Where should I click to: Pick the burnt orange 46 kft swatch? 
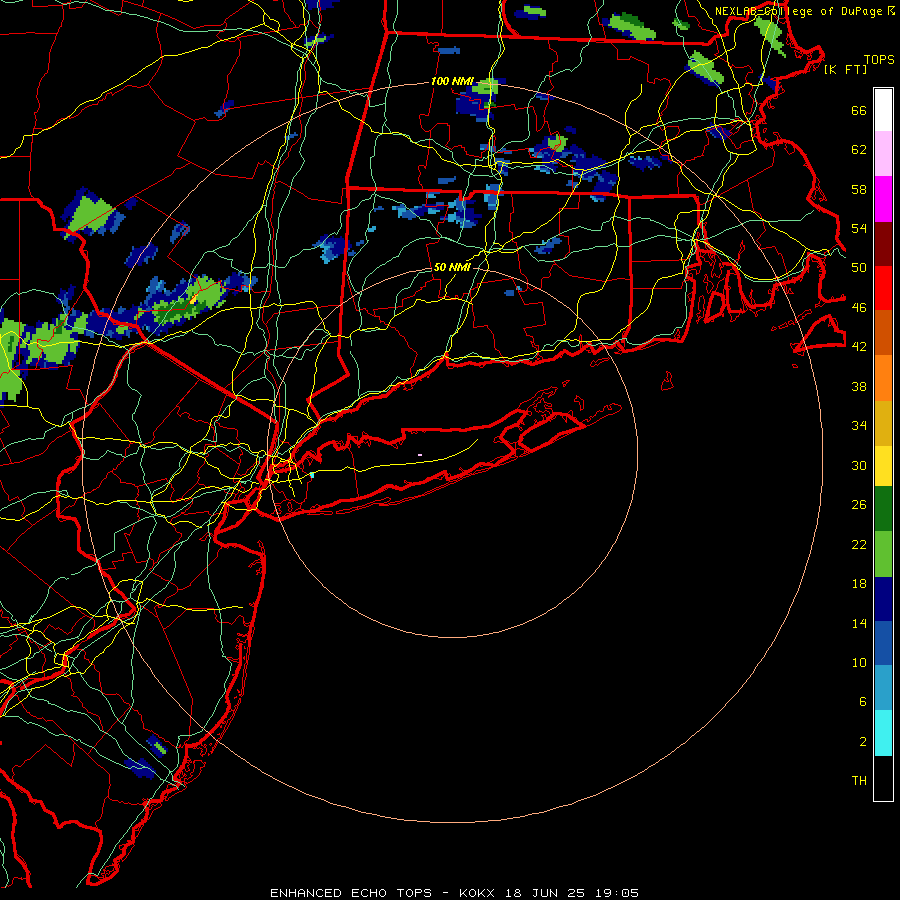coord(883,333)
